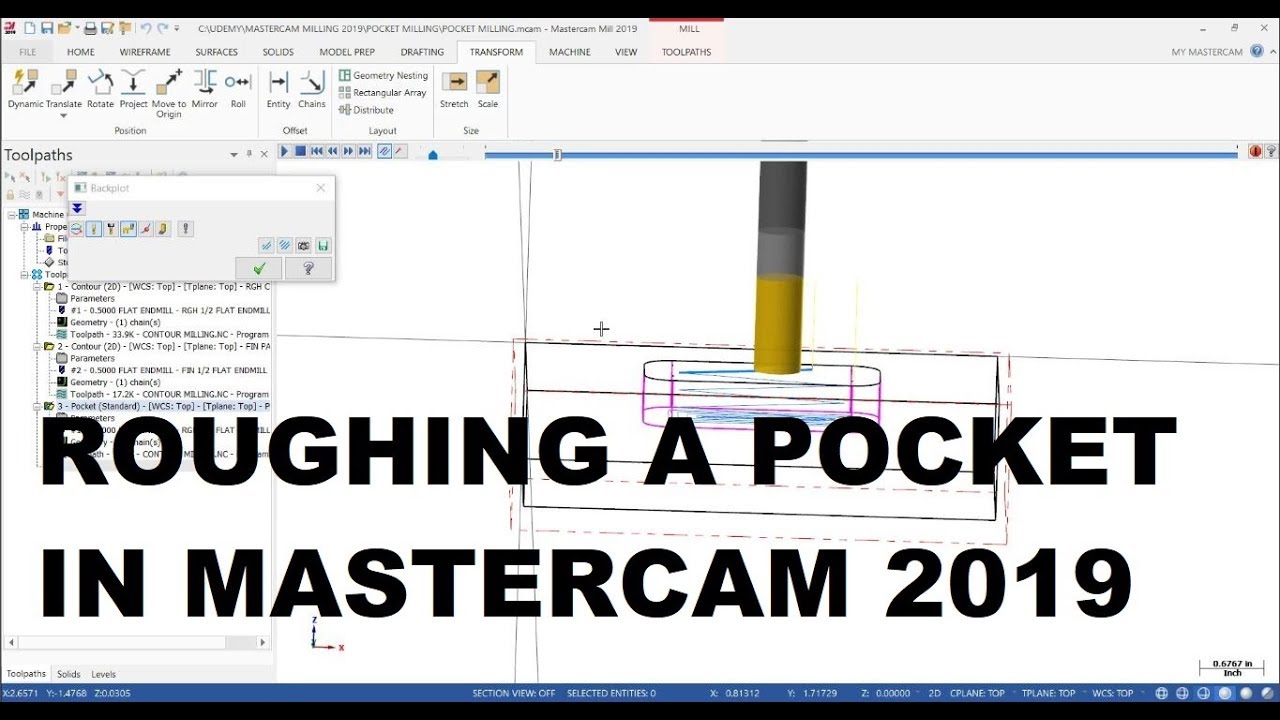Create a new file from quick access toolbar
The image size is (1280, 720).
pyautogui.click(x=31, y=28)
